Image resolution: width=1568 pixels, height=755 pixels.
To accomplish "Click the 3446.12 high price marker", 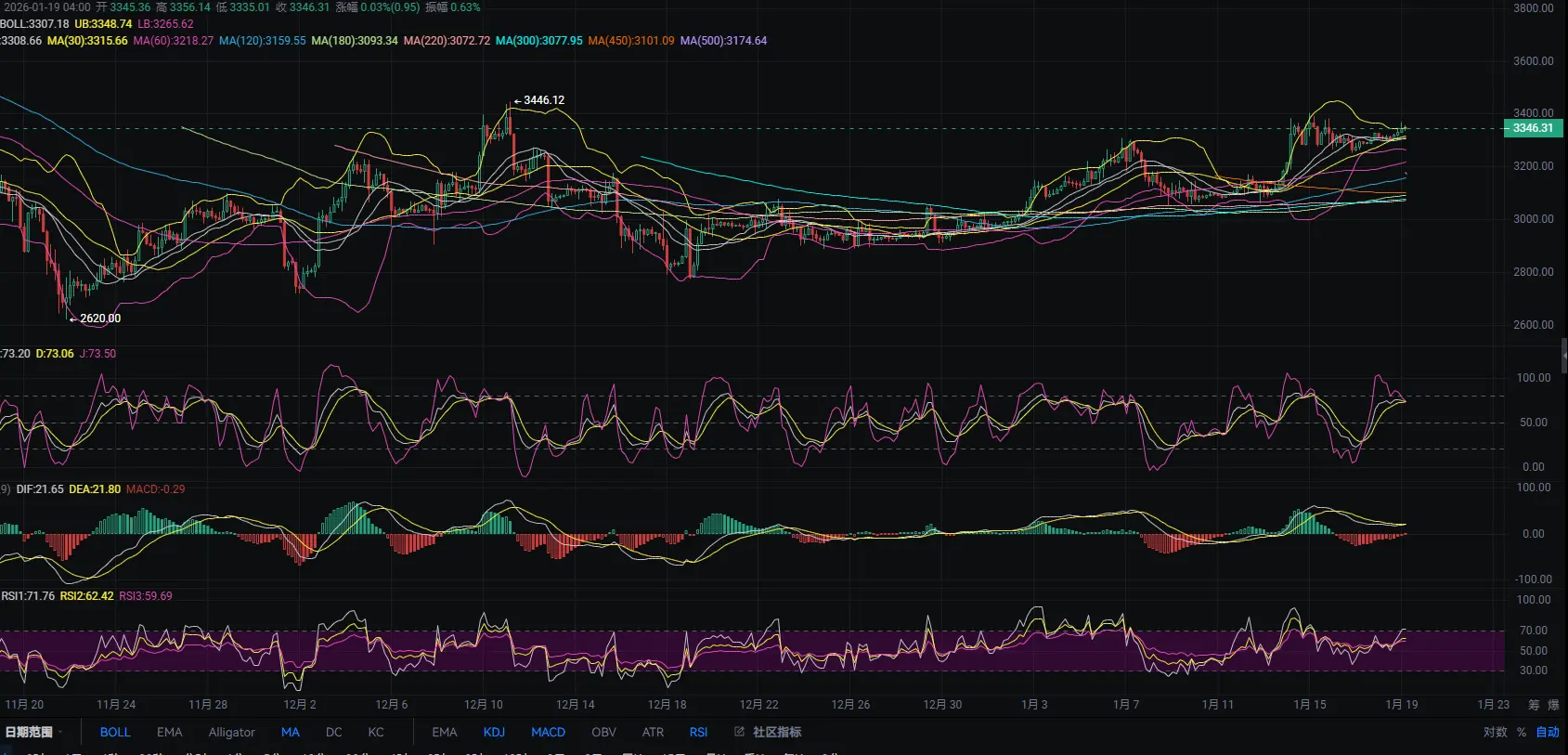I will (543, 100).
